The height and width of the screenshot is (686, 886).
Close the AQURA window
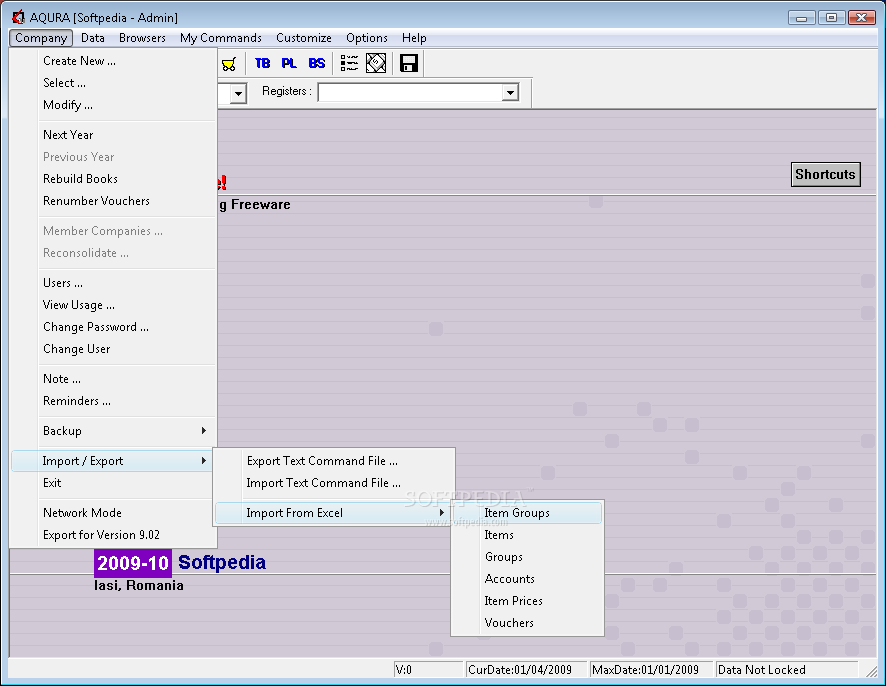coord(862,18)
